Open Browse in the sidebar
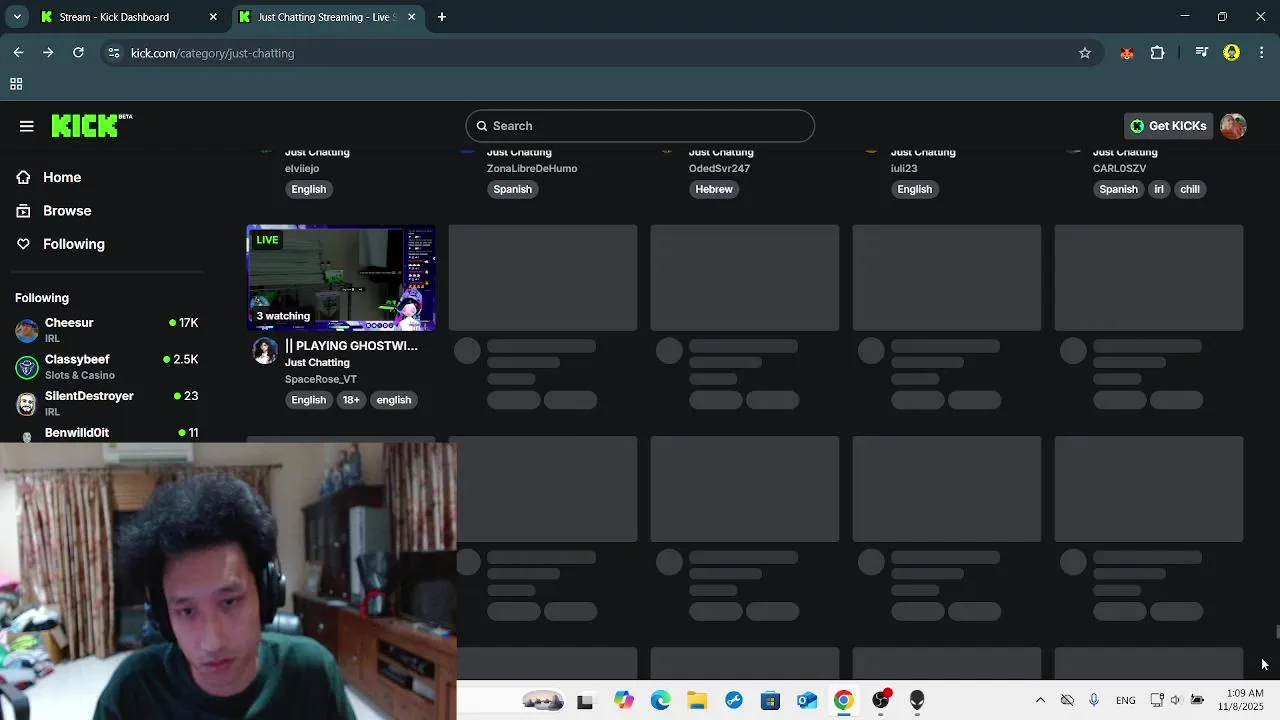 coord(67,211)
